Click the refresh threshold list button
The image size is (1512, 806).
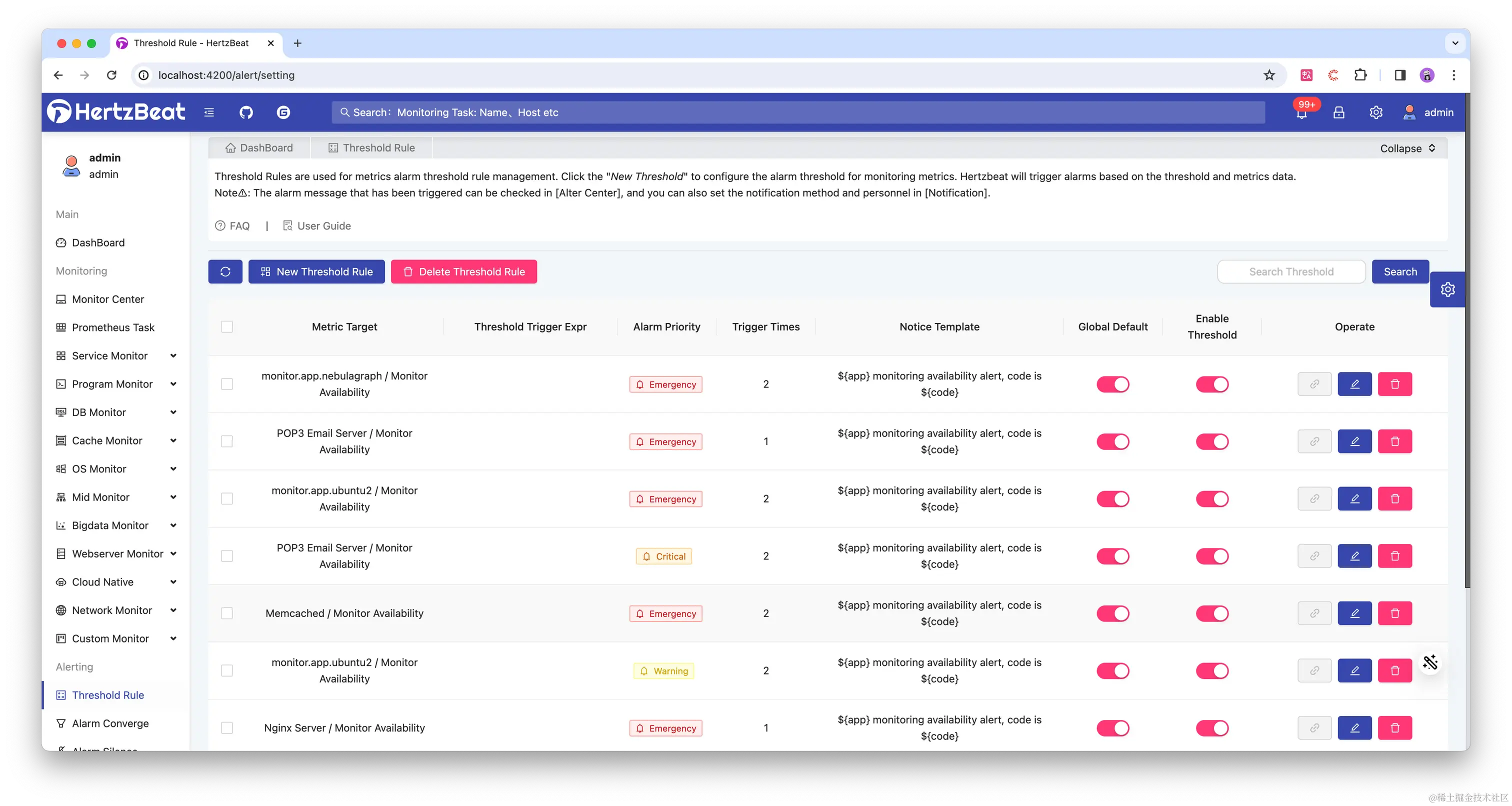(x=225, y=272)
